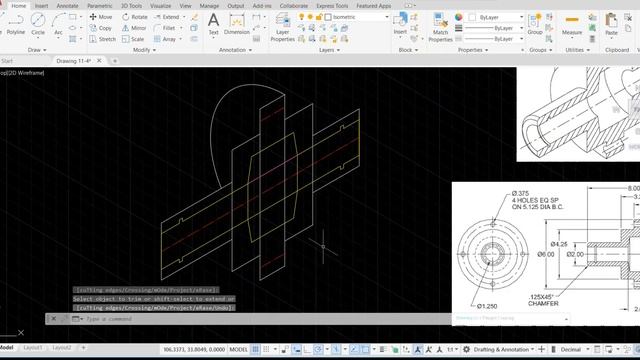Toggle object snap tracking
Viewport: 640px width, 360px height.
[354, 349]
